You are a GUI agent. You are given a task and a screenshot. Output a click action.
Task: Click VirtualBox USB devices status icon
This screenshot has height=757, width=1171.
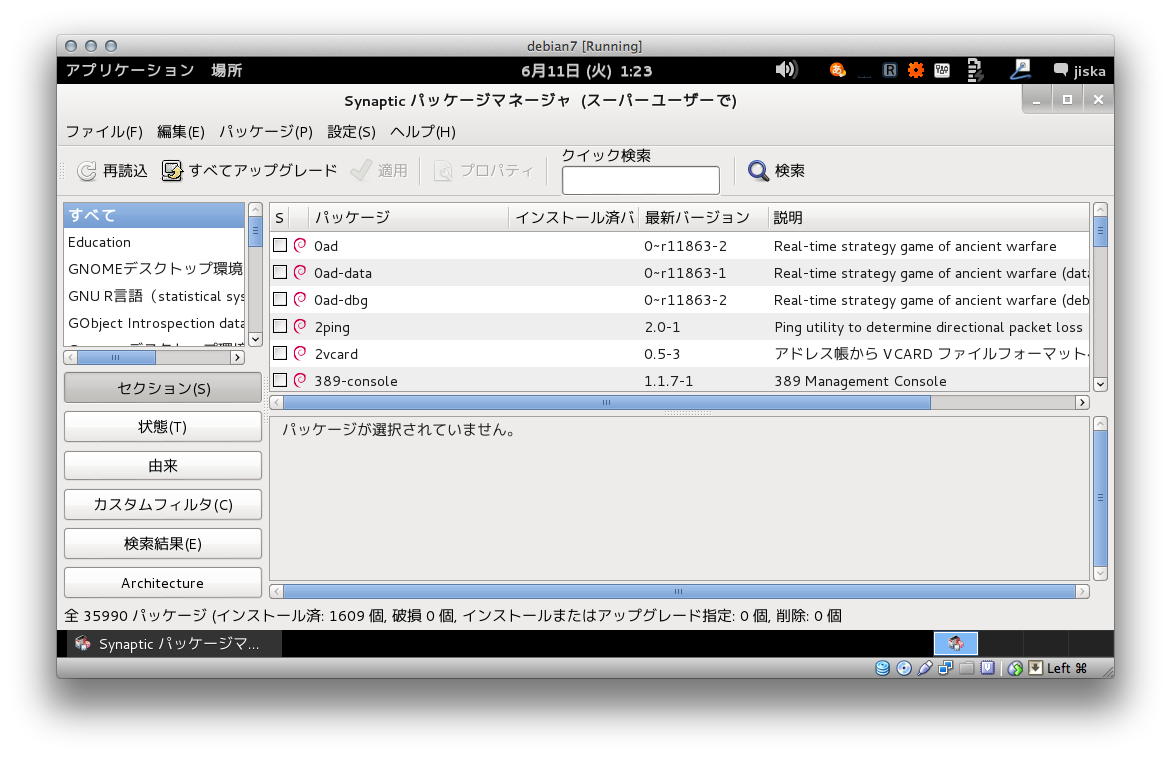coord(925,668)
